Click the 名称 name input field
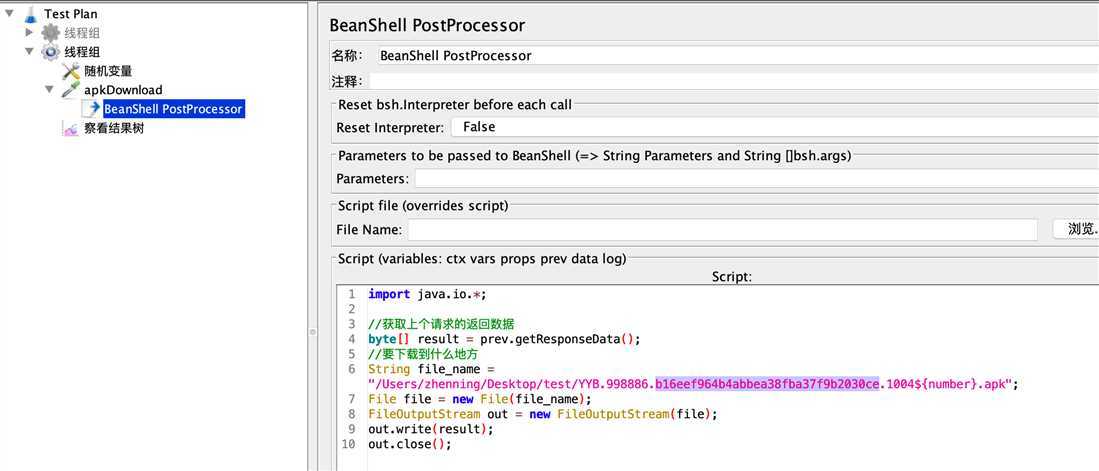 coord(736,55)
